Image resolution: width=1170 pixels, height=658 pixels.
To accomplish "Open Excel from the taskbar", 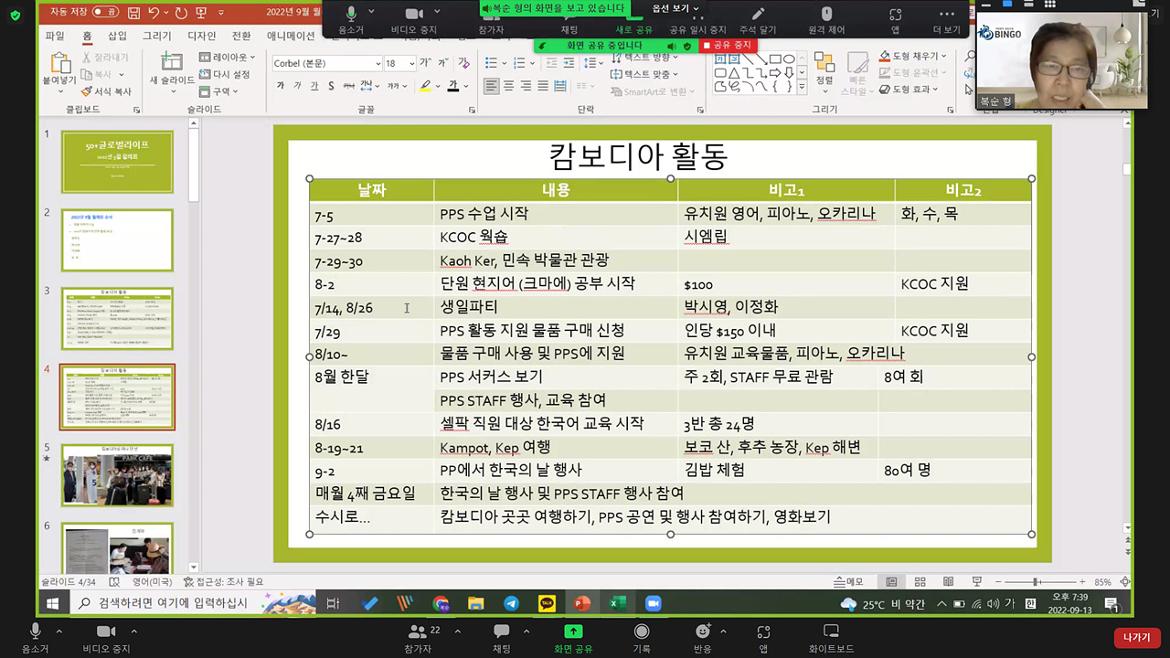I will click(x=618, y=603).
